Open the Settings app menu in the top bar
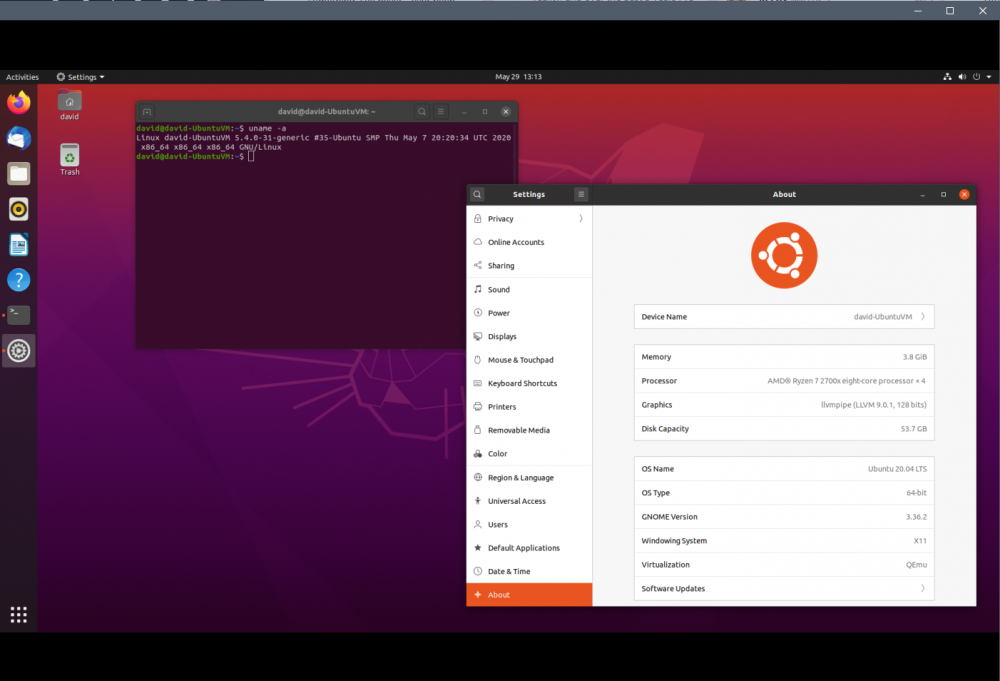1000x681 pixels. point(80,77)
